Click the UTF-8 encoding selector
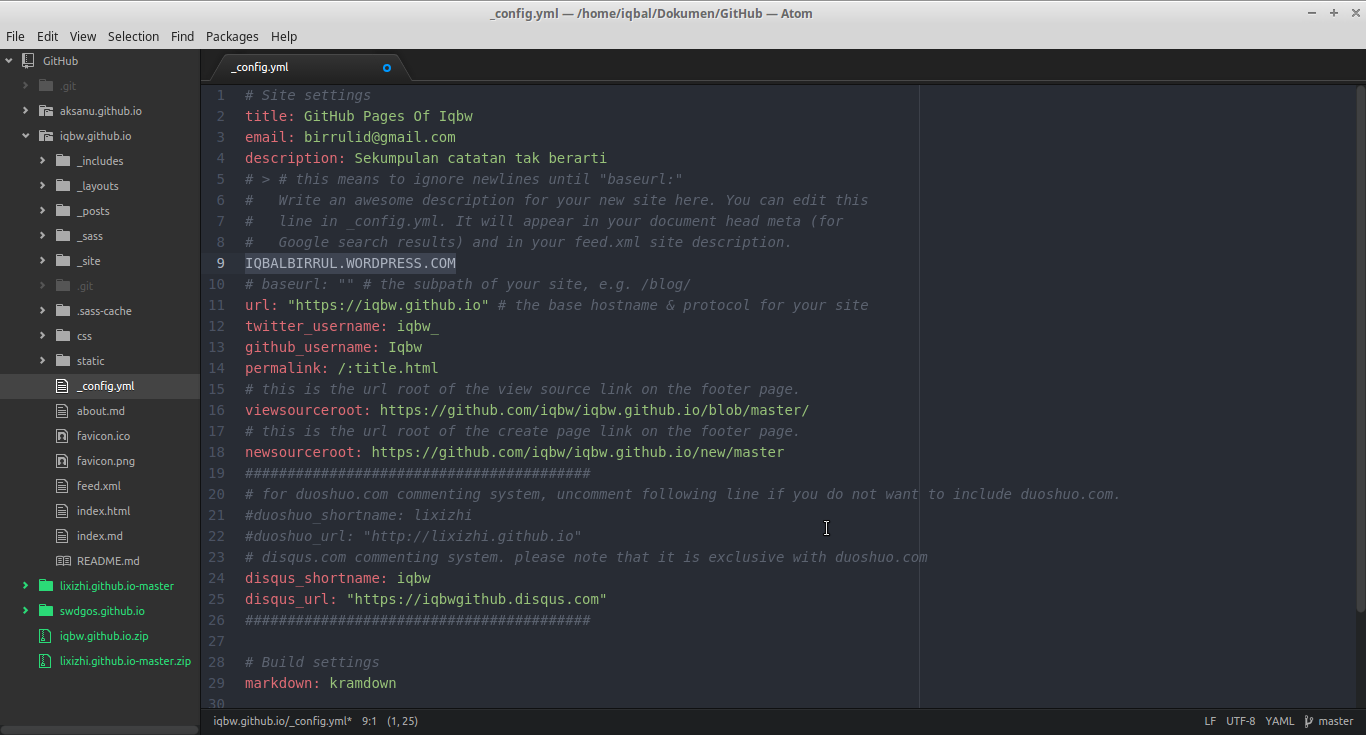 (1240, 721)
